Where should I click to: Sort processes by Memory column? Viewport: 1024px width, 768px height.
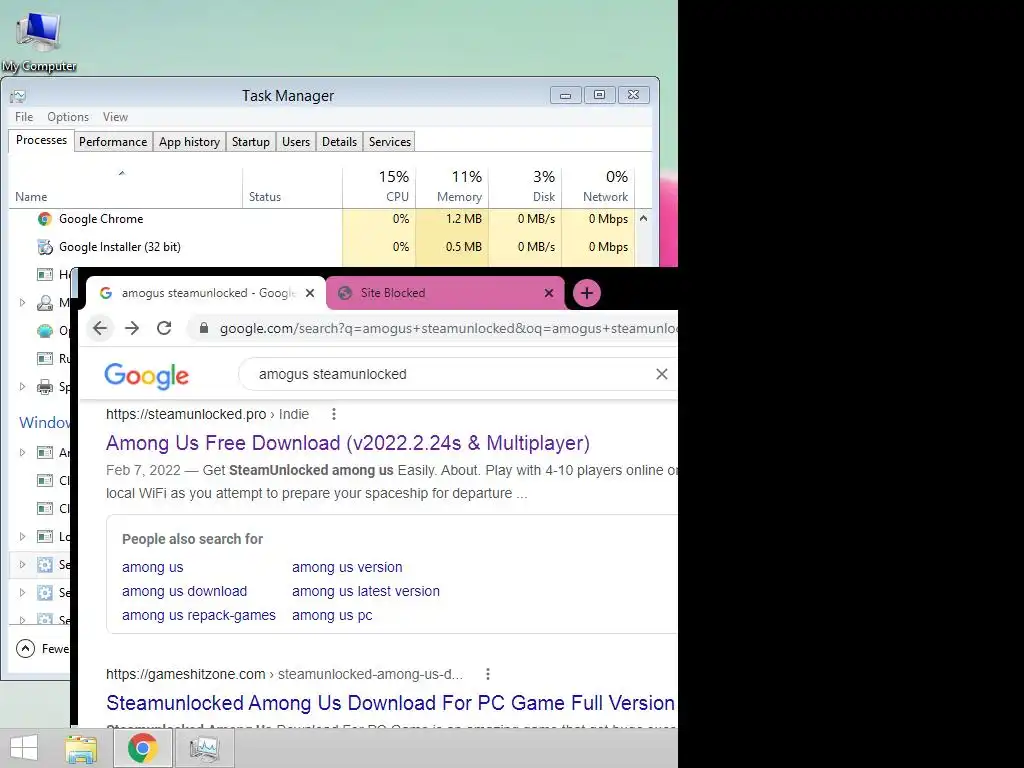click(452, 187)
